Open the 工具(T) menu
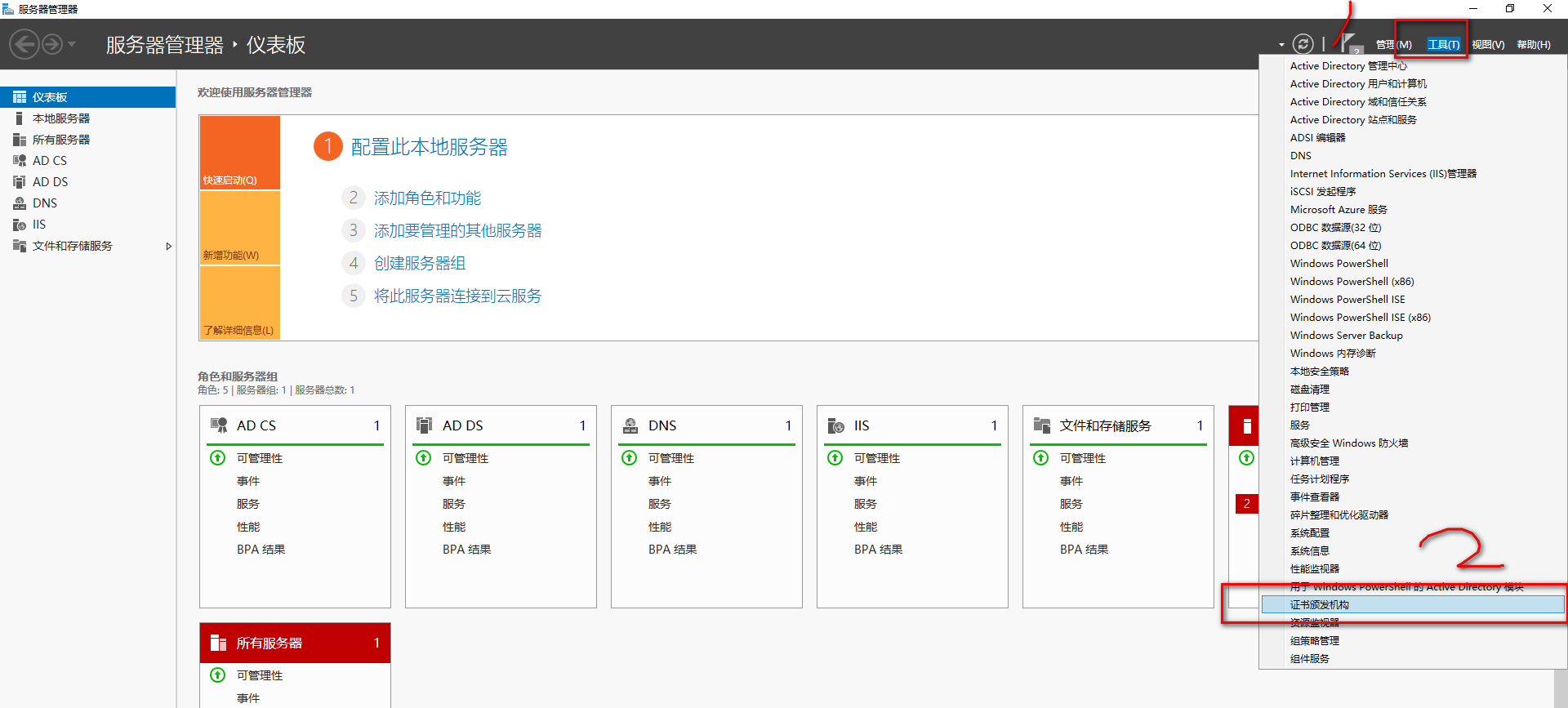The height and width of the screenshot is (708, 1568). 1444,45
